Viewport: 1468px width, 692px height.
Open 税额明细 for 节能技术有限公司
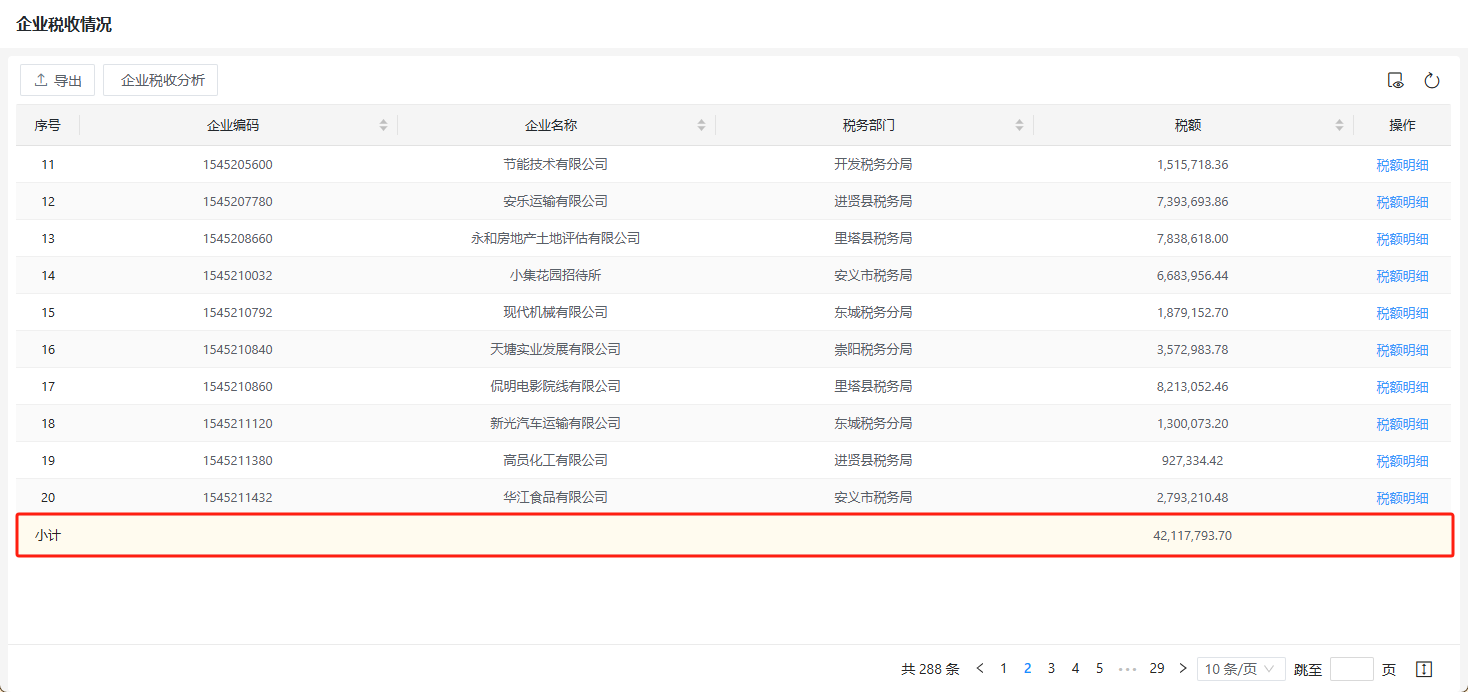[x=1402, y=165]
